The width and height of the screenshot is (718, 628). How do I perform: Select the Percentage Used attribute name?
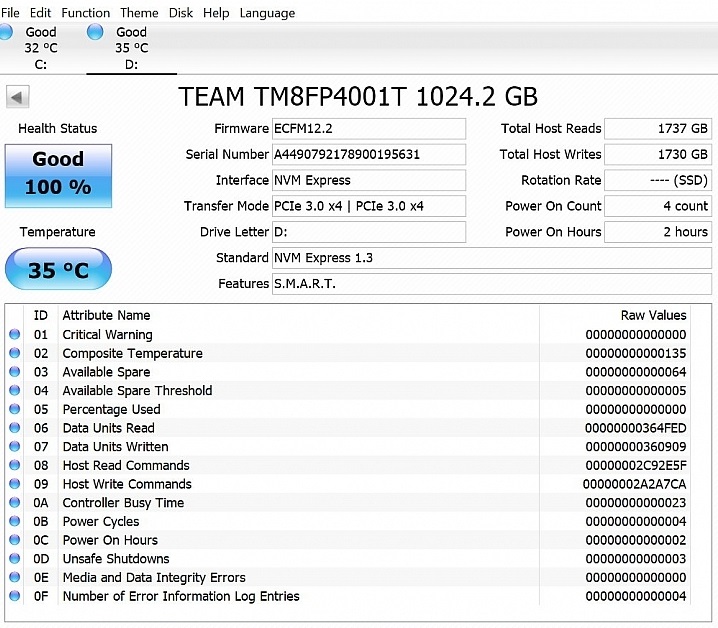pyautogui.click(x=111, y=410)
